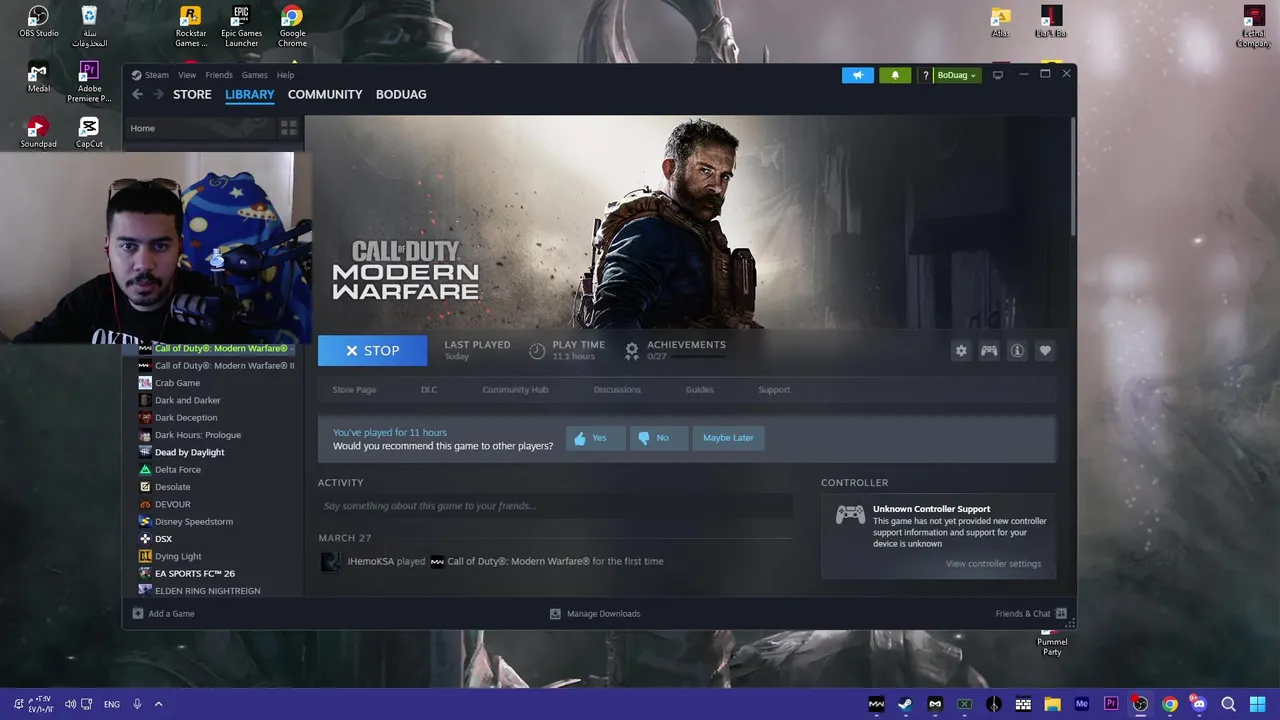This screenshot has width=1280, height=720.
Task: Click the taskbar volume speaker icon
Action: pos(70,704)
